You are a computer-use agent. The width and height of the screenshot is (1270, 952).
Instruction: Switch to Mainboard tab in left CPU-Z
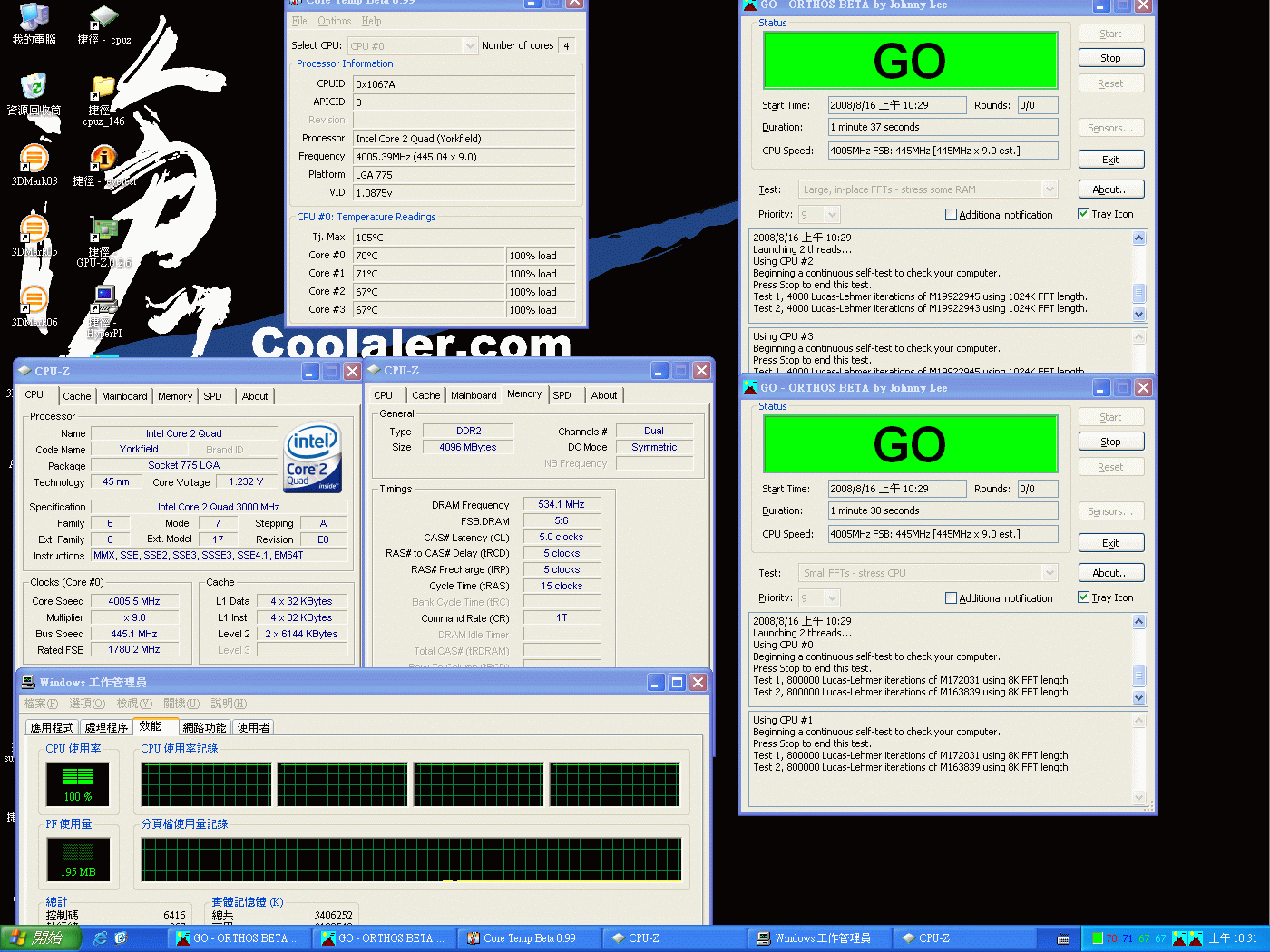point(124,396)
